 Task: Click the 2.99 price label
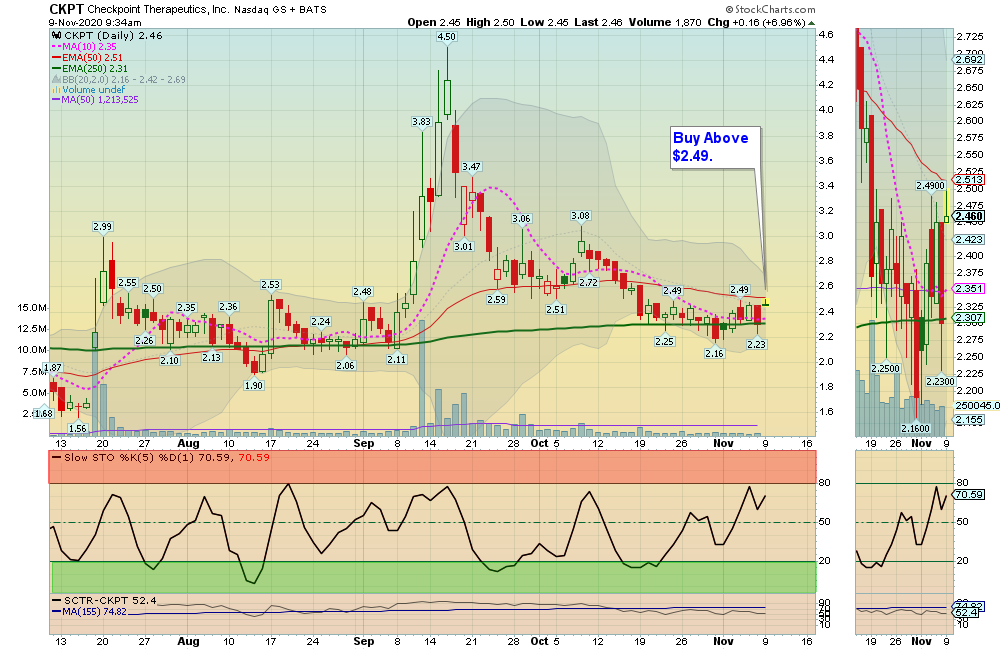point(102,226)
